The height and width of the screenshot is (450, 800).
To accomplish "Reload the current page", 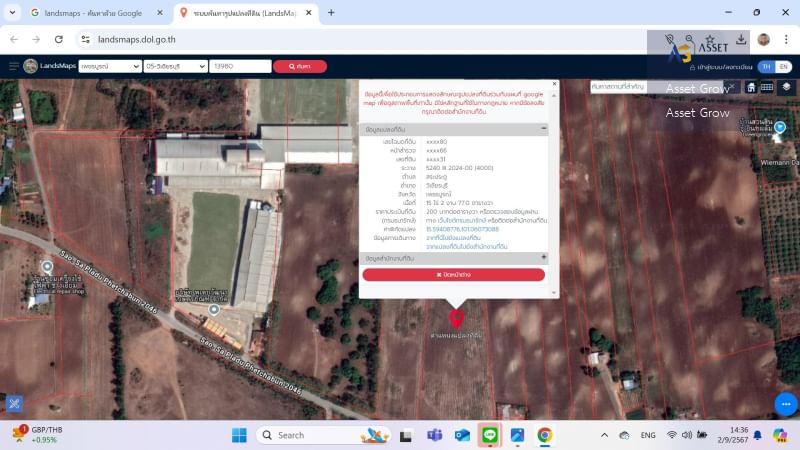I will pos(59,39).
